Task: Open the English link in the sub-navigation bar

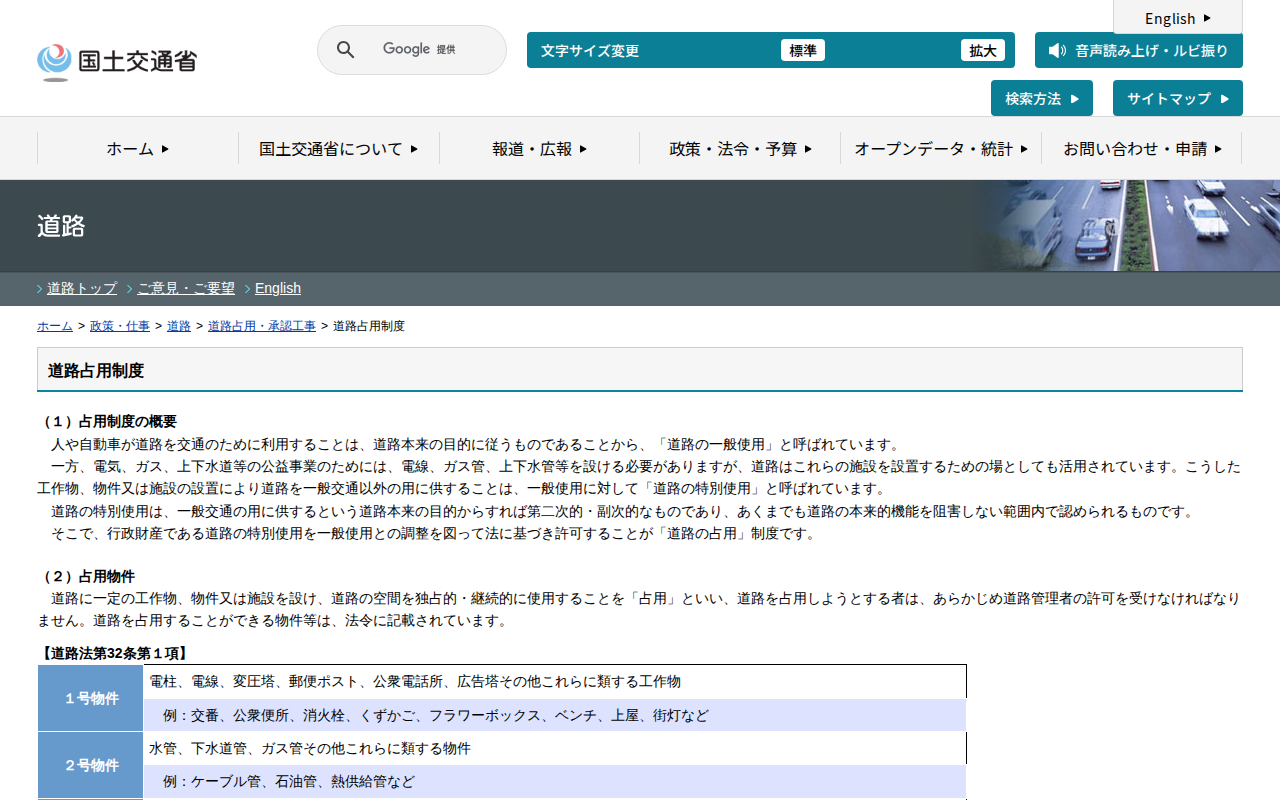Action: [278, 288]
